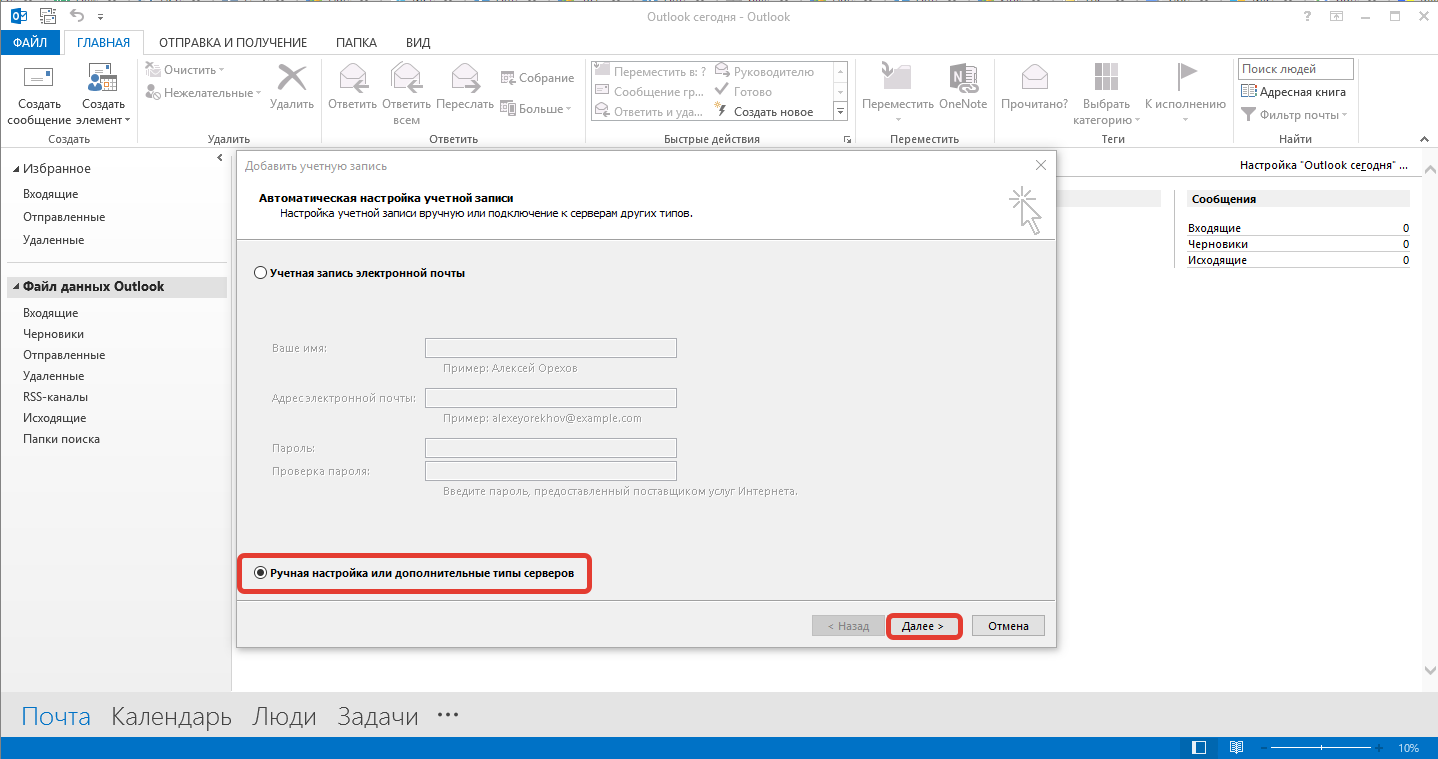Open quick access toolbar customize dropdown
This screenshot has height=759, width=1438.
tap(101, 17)
